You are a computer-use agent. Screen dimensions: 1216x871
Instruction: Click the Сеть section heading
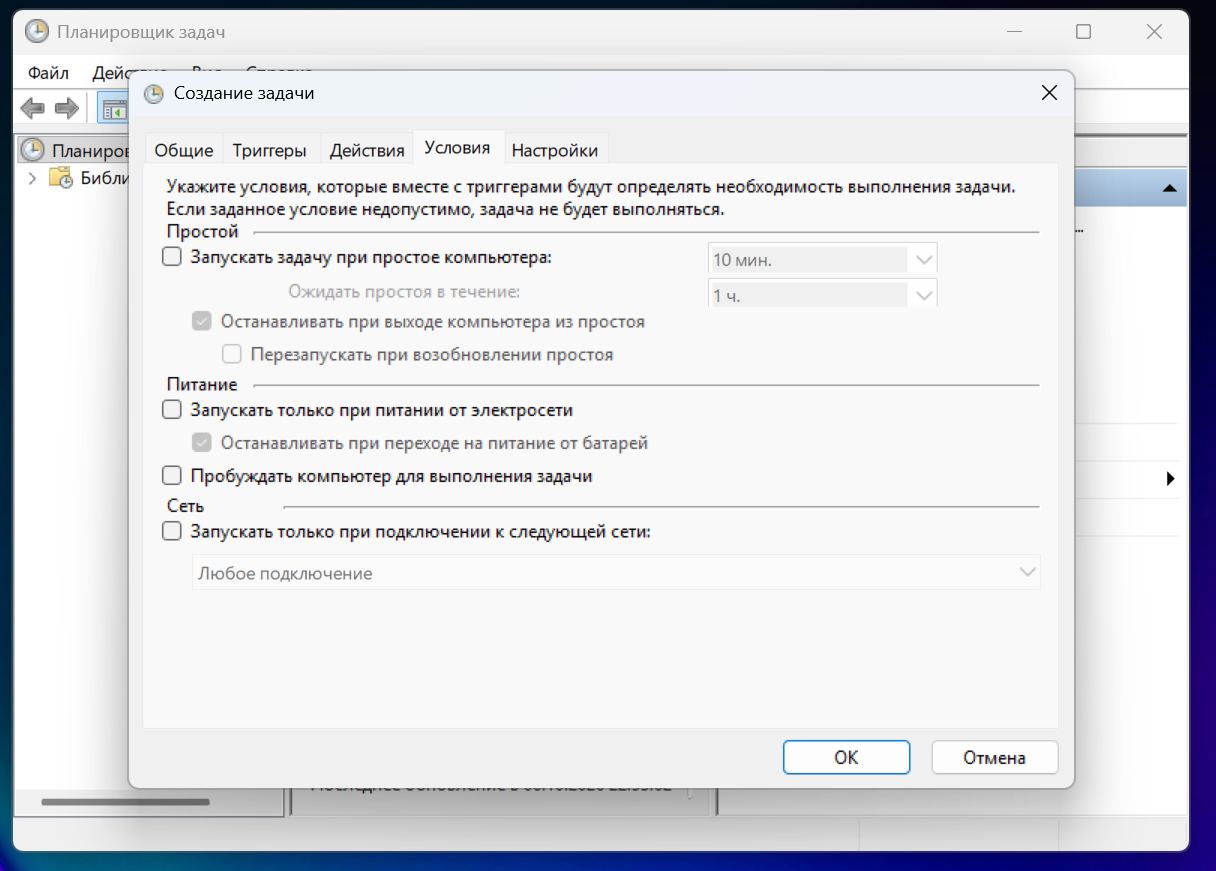click(x=185, y=506)
